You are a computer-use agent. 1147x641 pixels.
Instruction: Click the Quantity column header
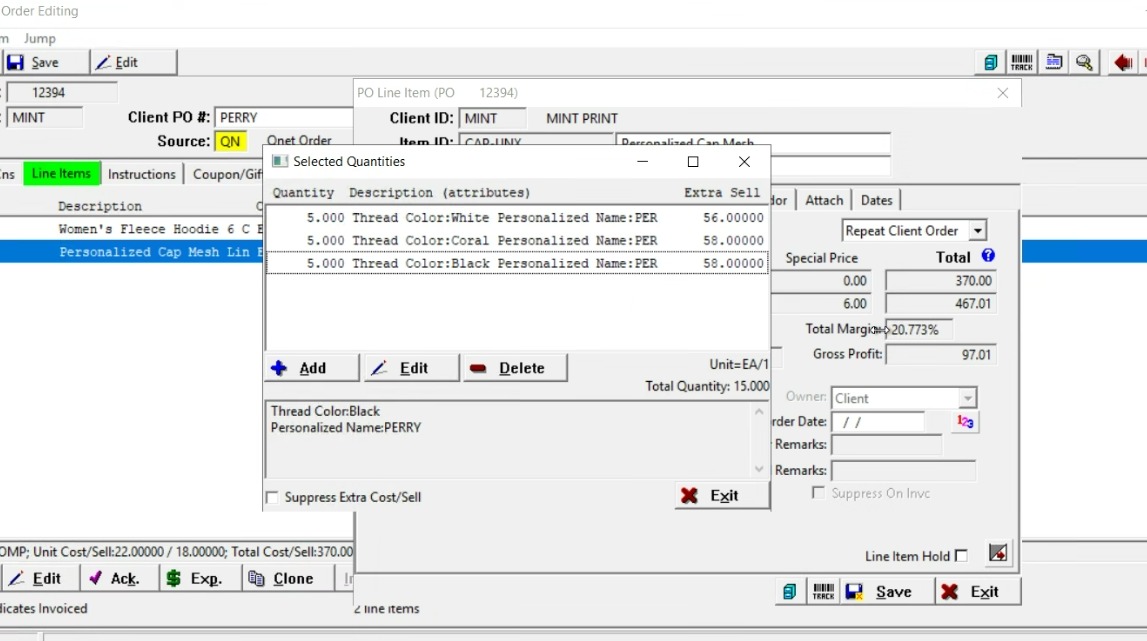pos(303,193)
